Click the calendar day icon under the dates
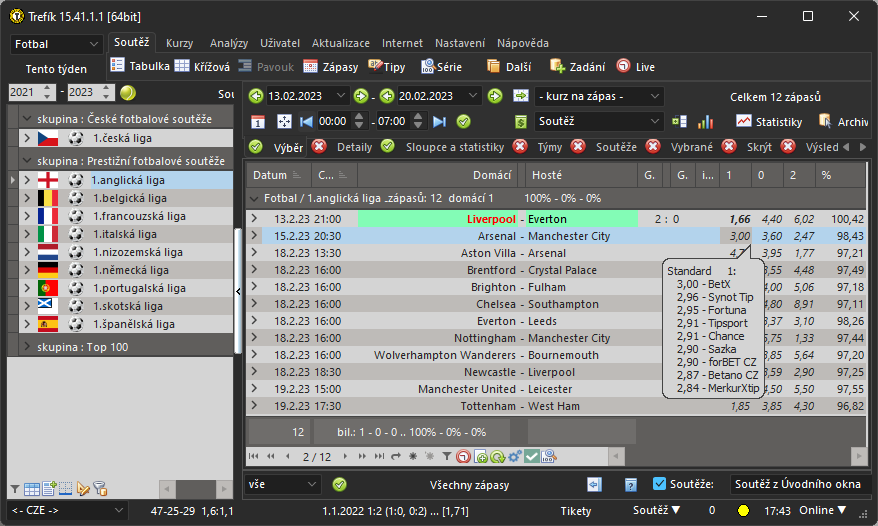The height and width of the screenshot is (526, 878). coord(258,122)
